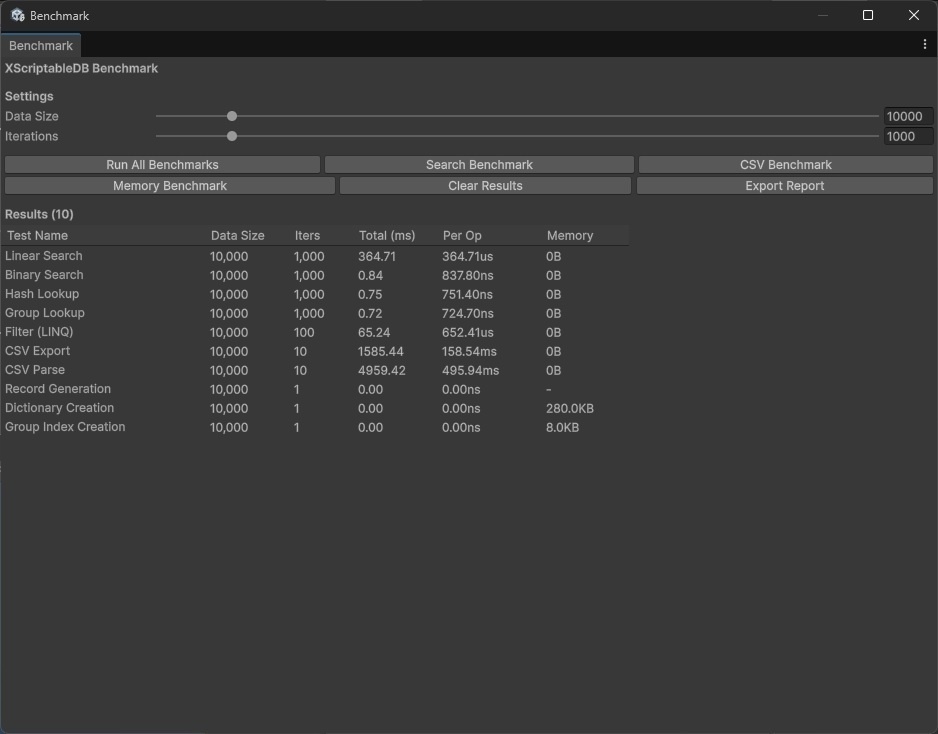Click the 364.71us per-op value
938x734 pixels.
(467, 257)
